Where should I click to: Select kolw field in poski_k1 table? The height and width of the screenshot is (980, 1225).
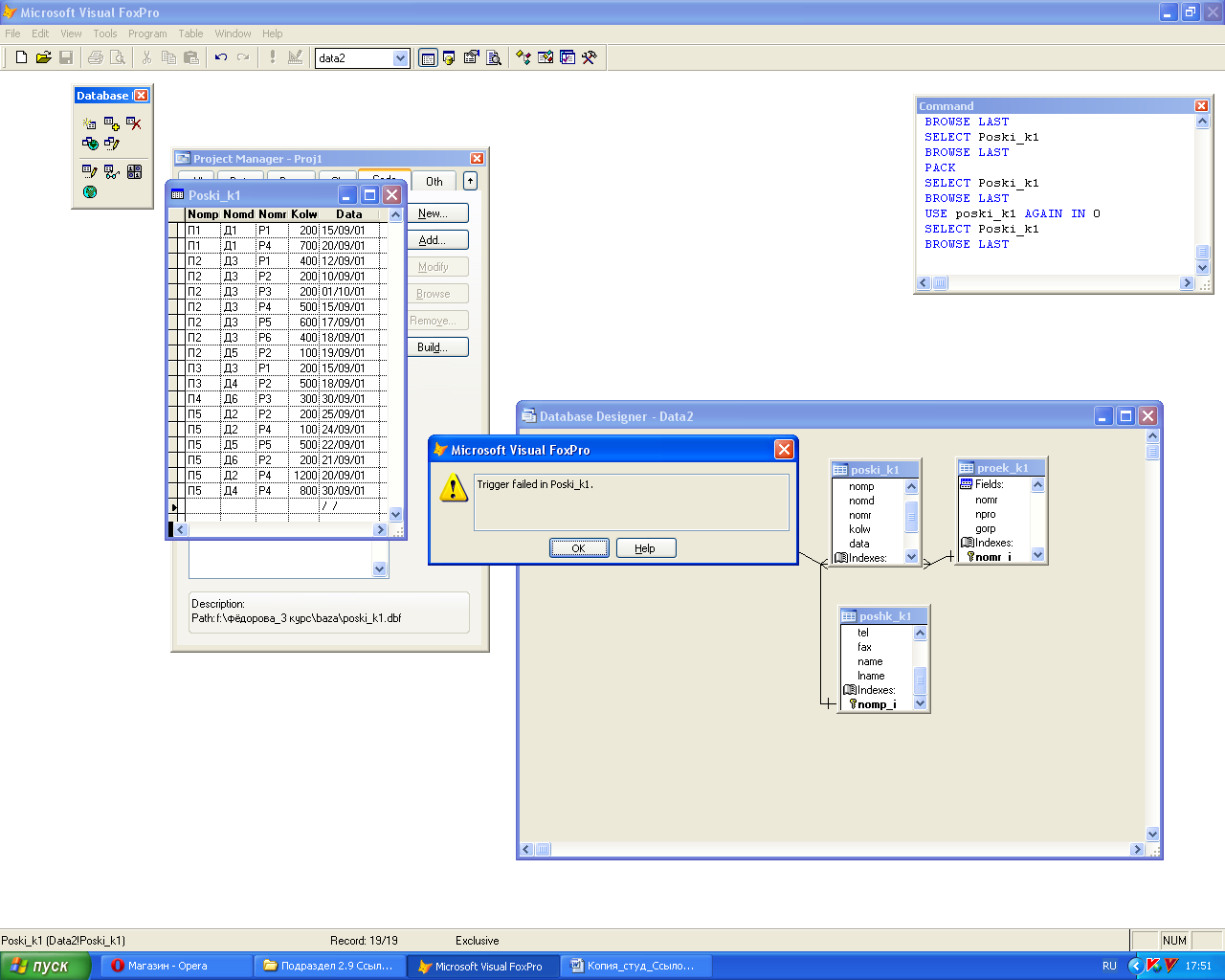(859, 528)
